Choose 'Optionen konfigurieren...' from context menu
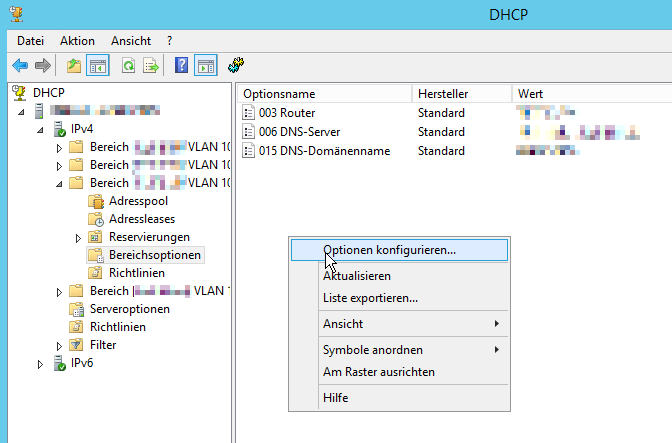The height and width of the screenshot is (443, 672). [389, 250]
